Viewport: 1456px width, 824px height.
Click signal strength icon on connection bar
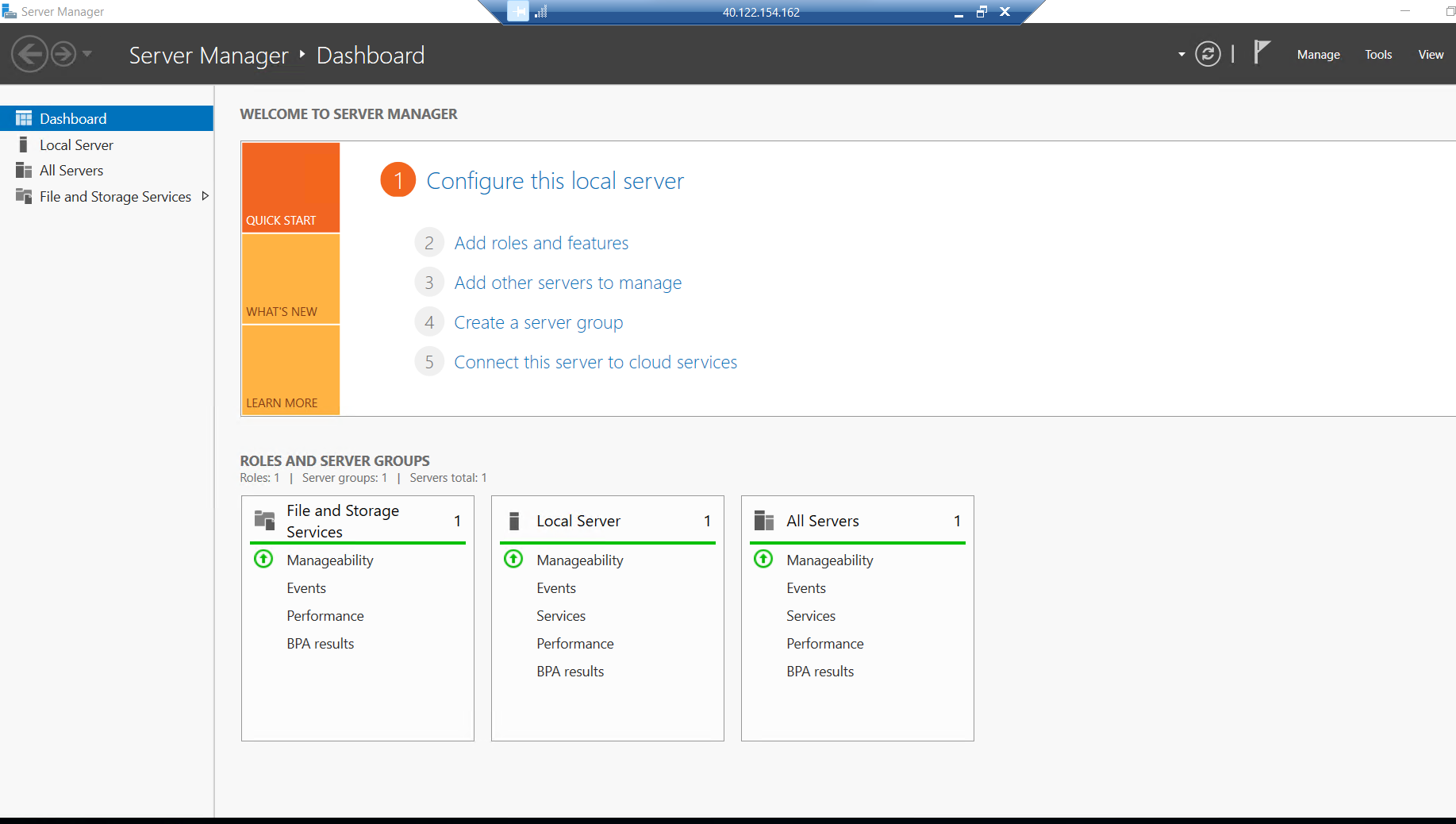[x=541, y=11]
